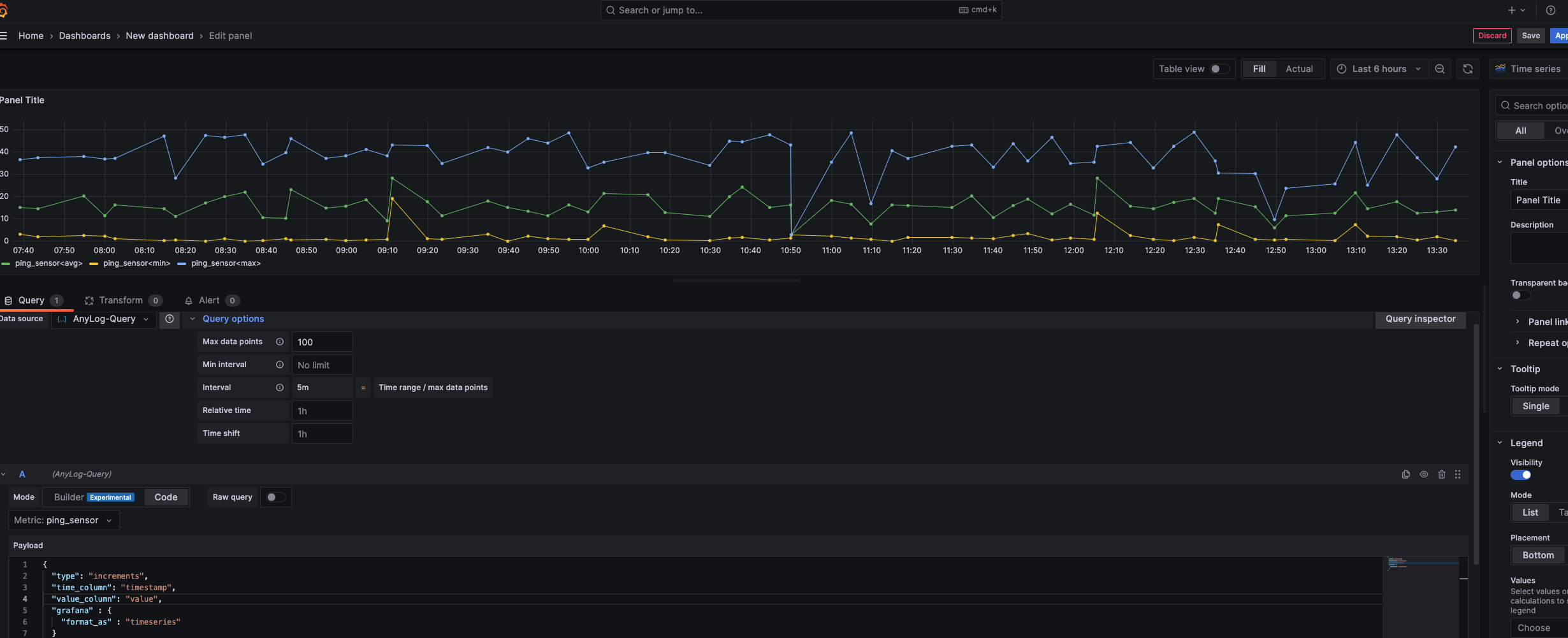Open the help question-mark icon
This screenshot has width=1568, height=638.
[1551, 10]
